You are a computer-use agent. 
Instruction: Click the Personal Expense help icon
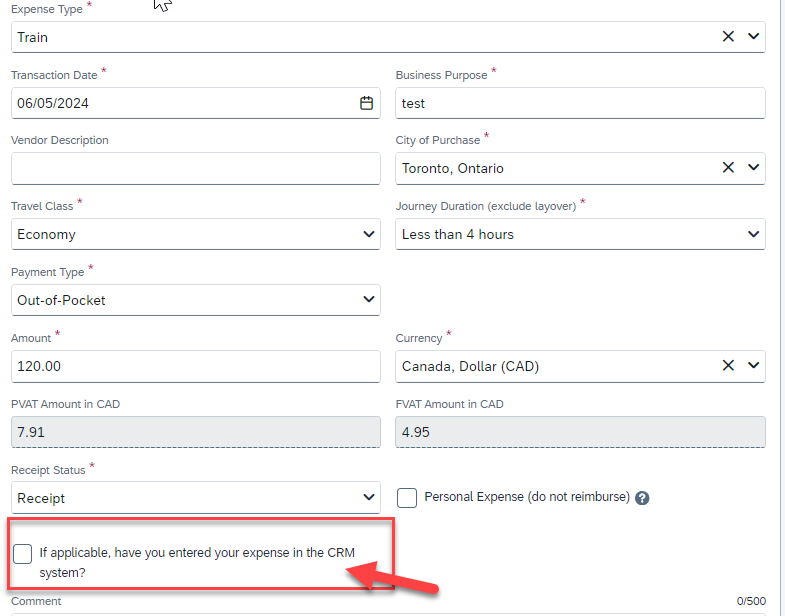coord(642,498)
